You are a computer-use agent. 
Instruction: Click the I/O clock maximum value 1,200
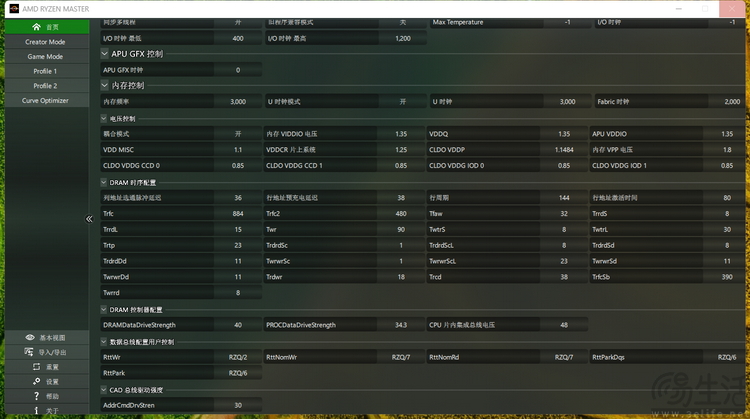(x=403, y=38)
